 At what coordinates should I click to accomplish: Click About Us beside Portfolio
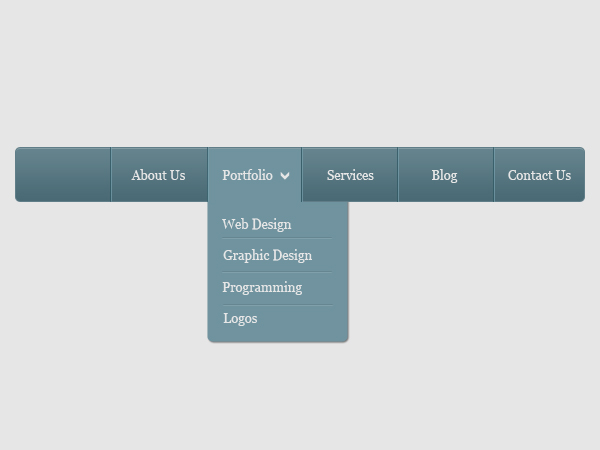point(159,174)
